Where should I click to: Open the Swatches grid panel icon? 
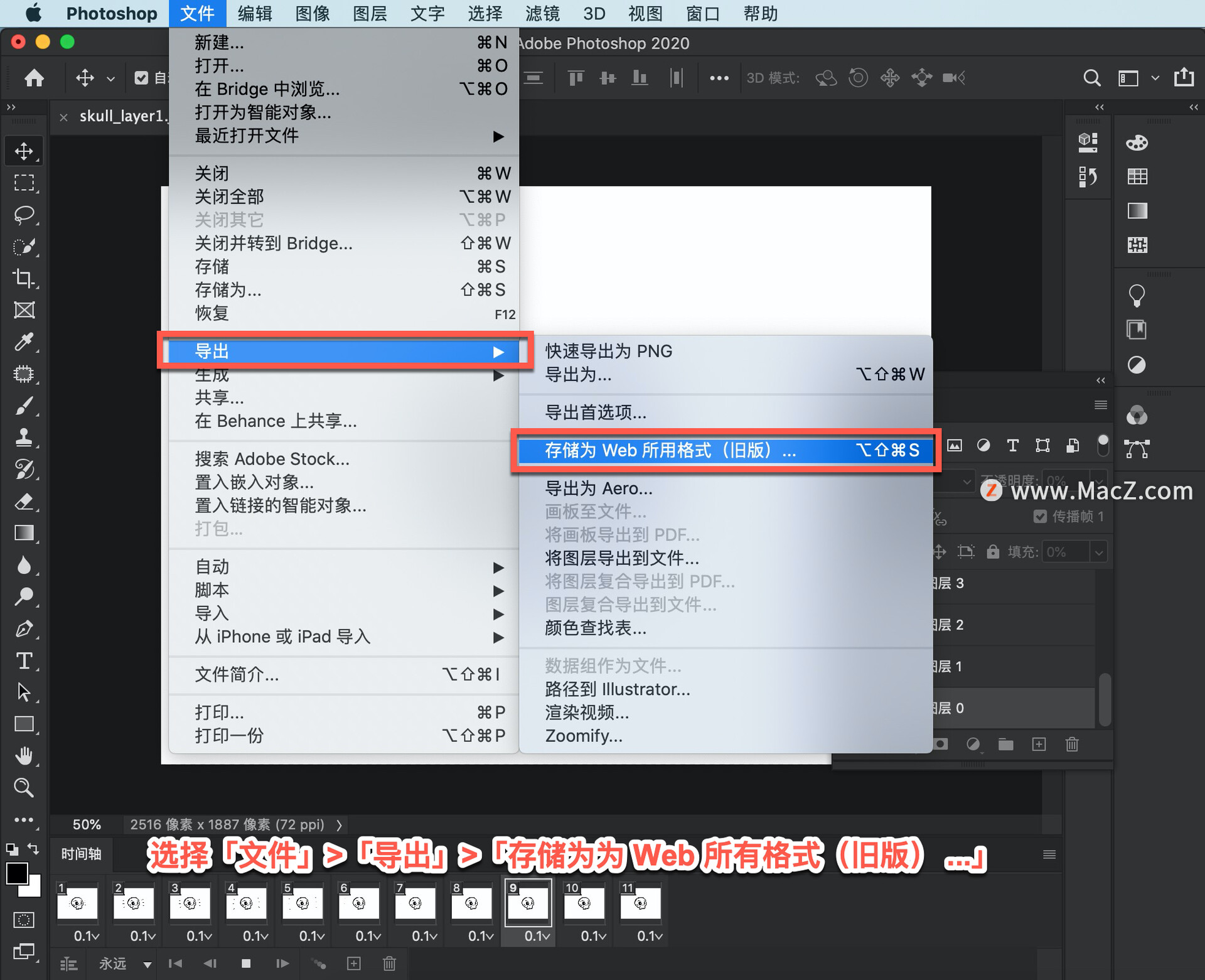1137,176
